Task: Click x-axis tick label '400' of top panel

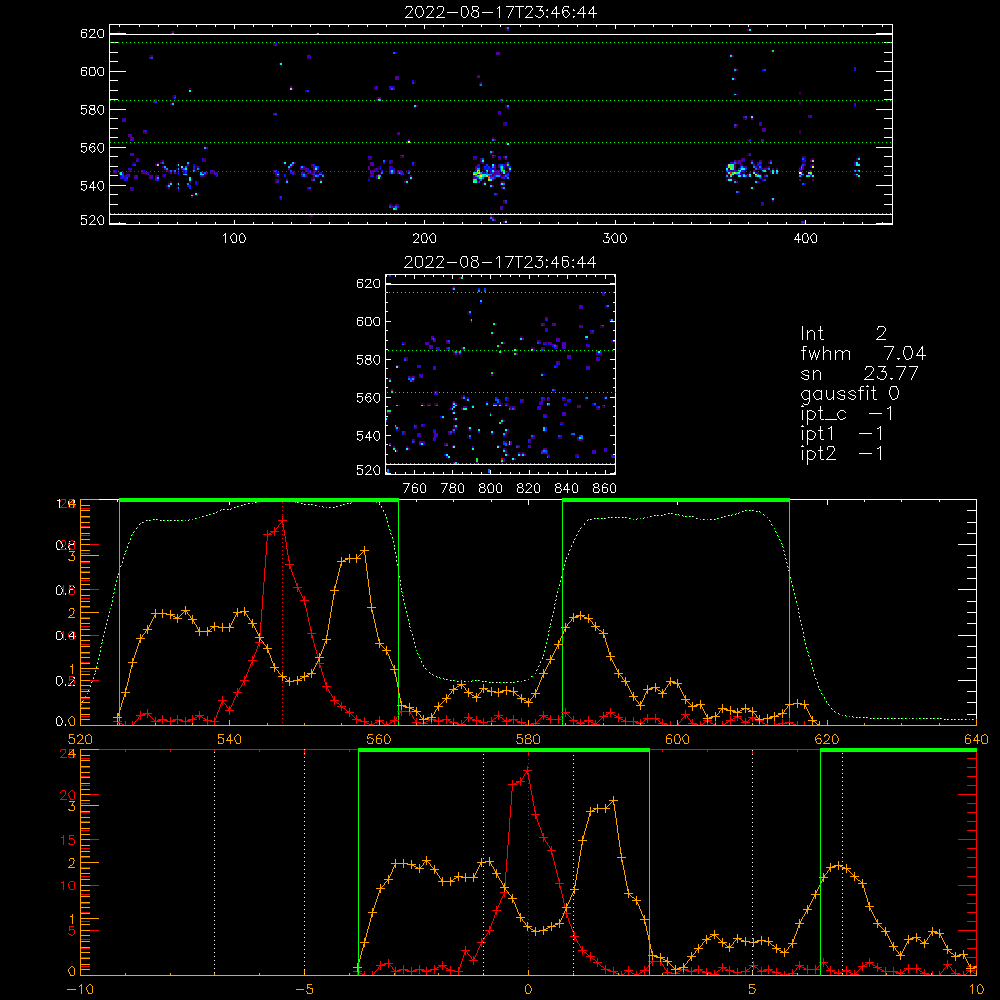Action: (805, 239)
